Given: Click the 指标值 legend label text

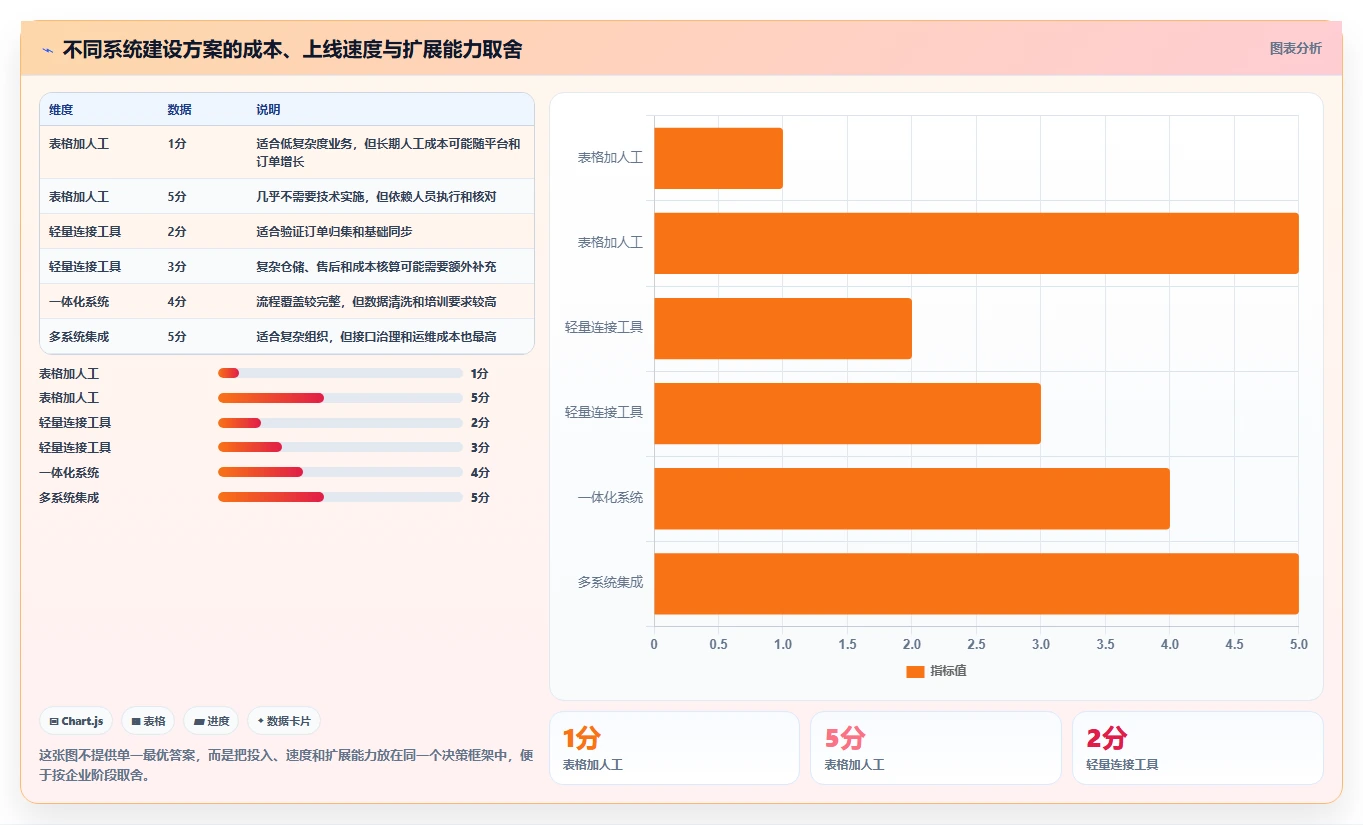Looking at the screenshot, I should click(948, 671).
